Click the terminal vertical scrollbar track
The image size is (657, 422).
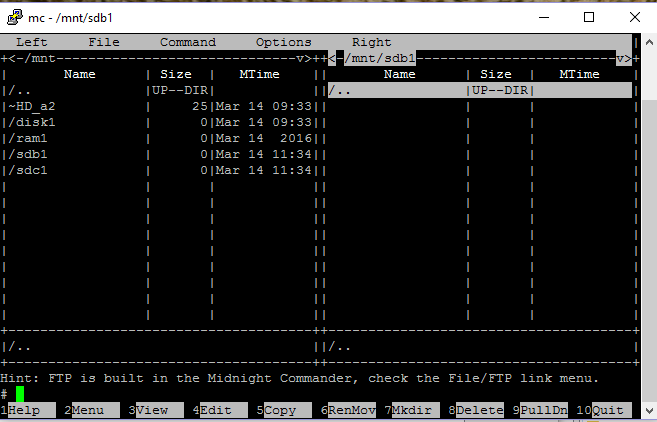[x=649, y=226]
